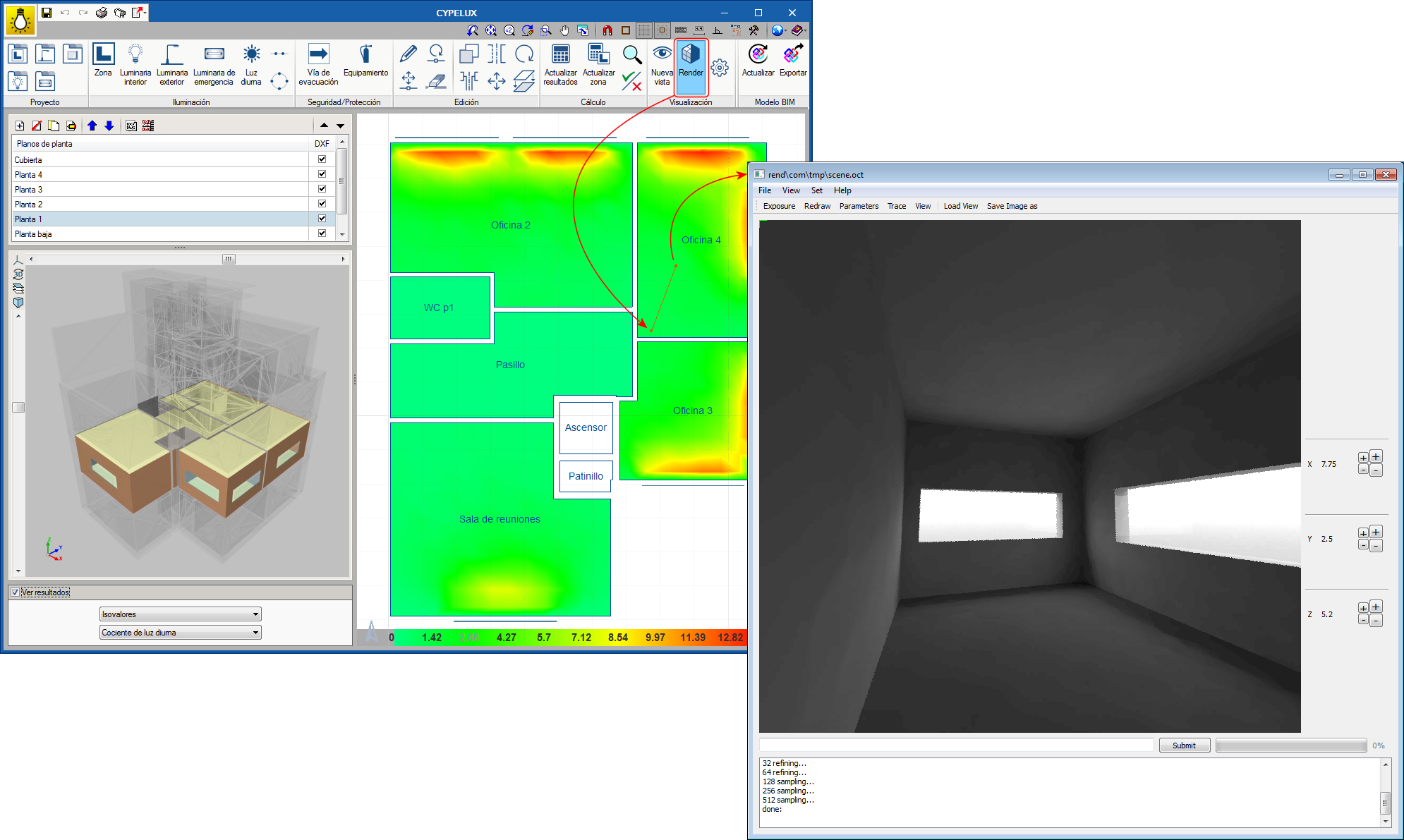Click the yellow lightbulb application logo

(x=20, y=20)
